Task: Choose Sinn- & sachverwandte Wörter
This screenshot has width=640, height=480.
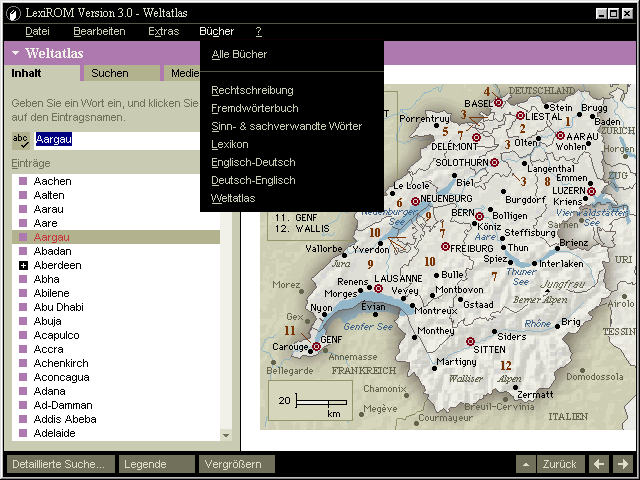Action: [x=287, y=126]
